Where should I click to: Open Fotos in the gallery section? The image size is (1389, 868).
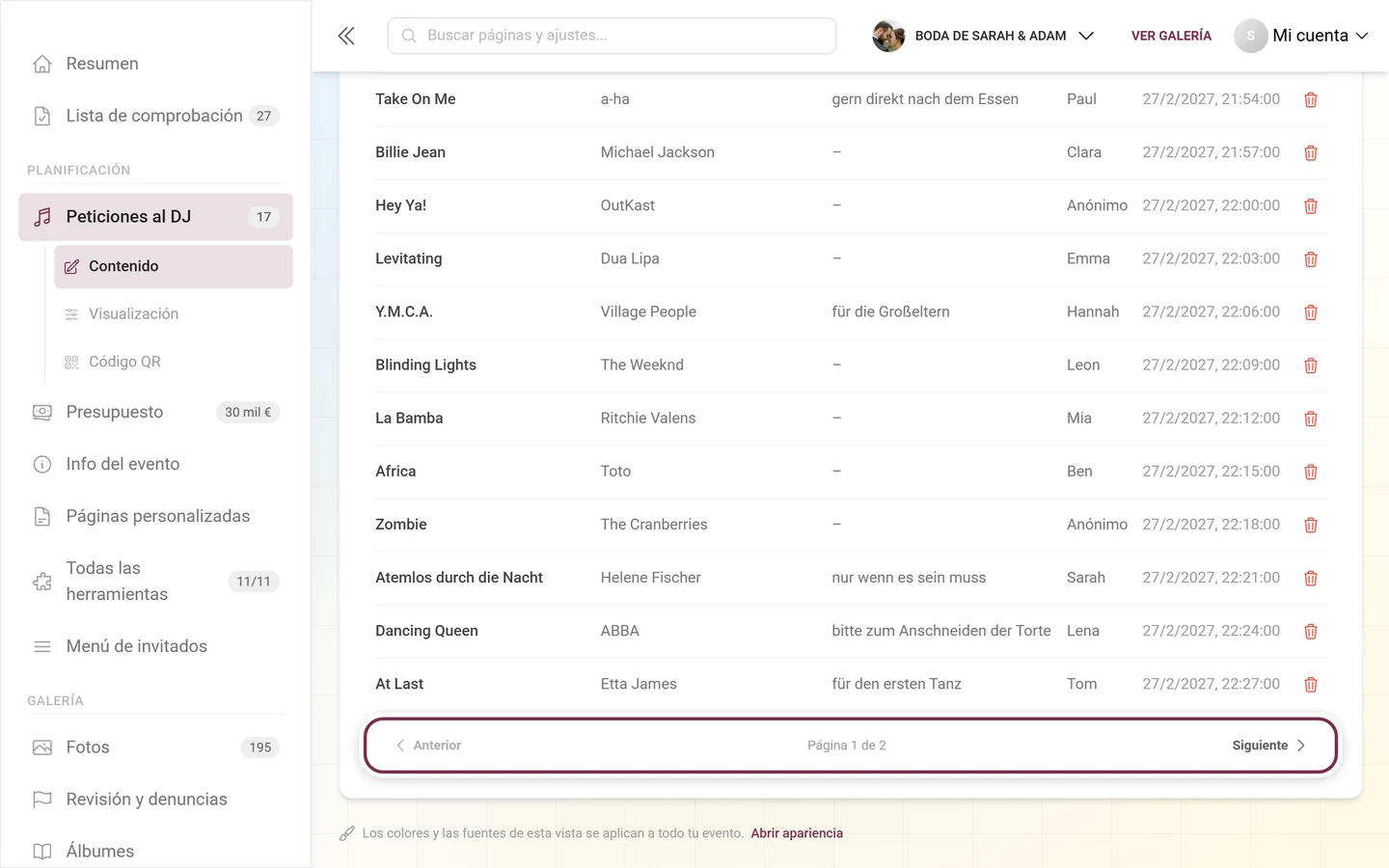pyautogui.click(x=155, y=747)
